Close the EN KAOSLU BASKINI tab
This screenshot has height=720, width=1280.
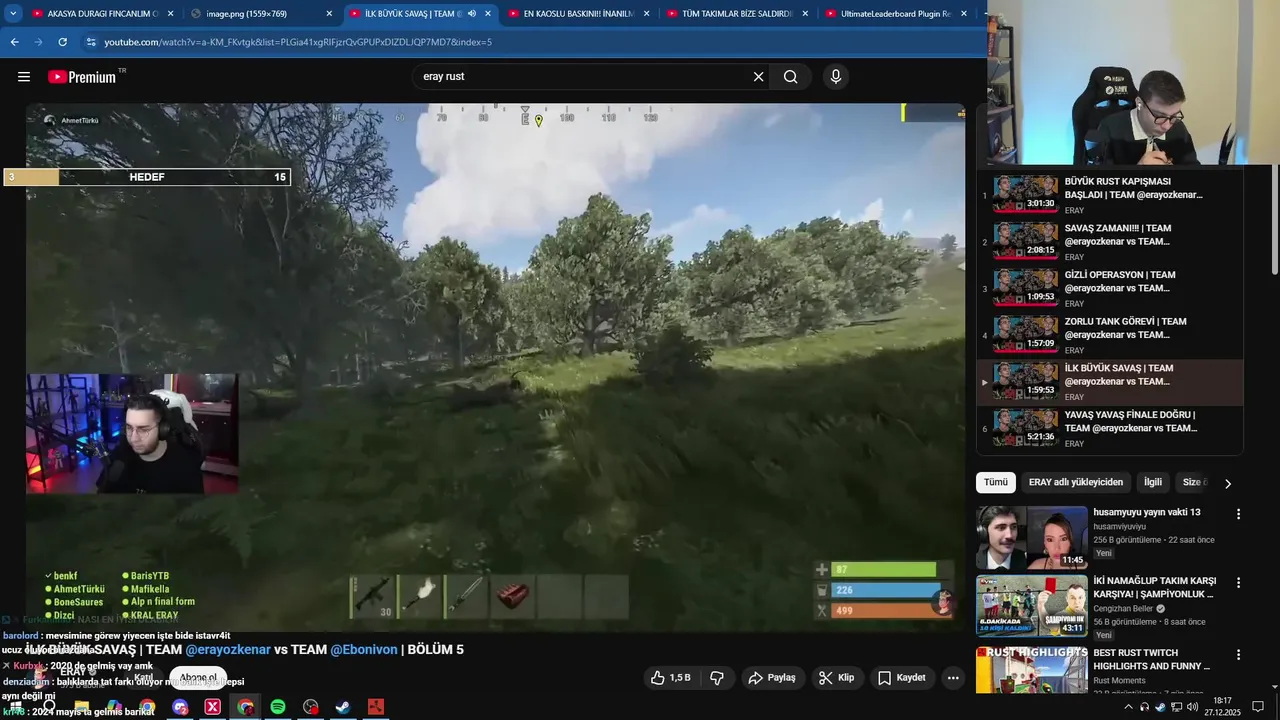(x=646, y=14)
